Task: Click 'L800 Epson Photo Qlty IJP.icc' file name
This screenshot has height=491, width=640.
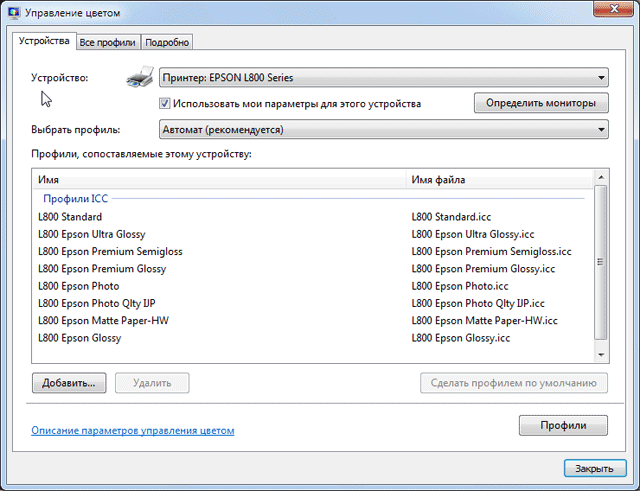Action: pos(478,303)
